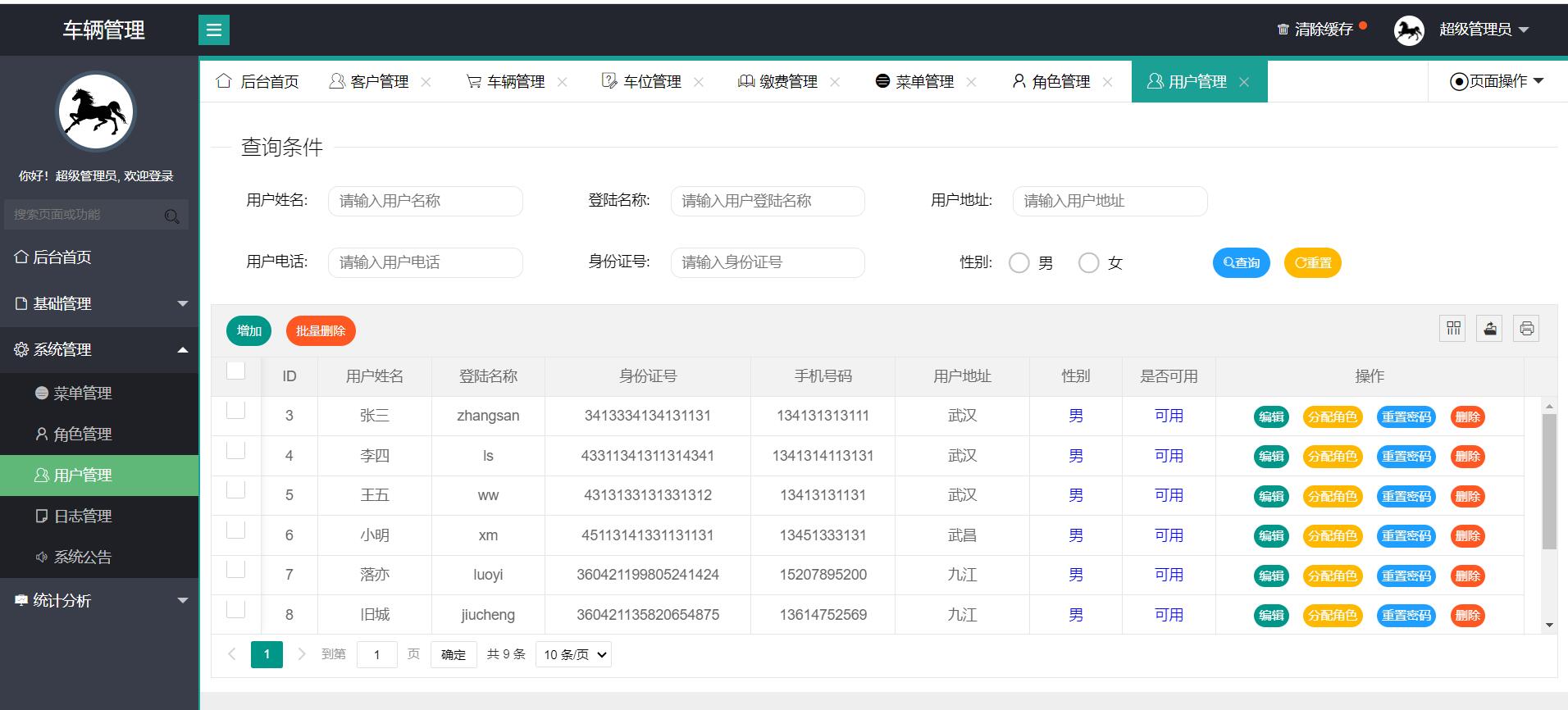
Task: Check the row checkbox for 李四
Action: [x=235, y=449]
